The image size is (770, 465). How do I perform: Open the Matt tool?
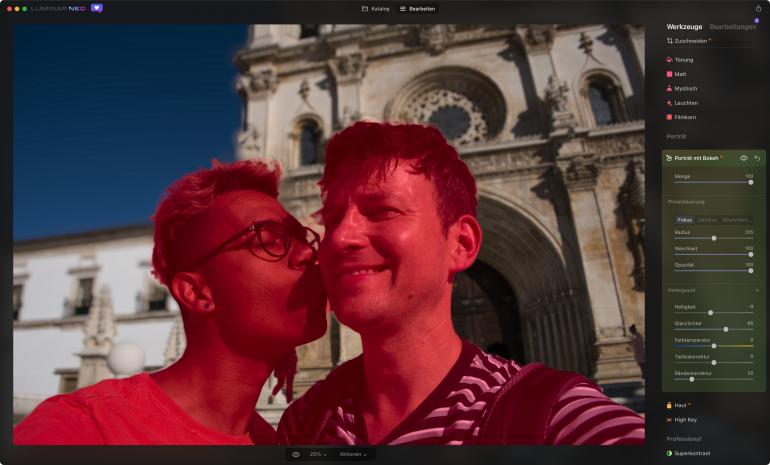tap(676, 74)
